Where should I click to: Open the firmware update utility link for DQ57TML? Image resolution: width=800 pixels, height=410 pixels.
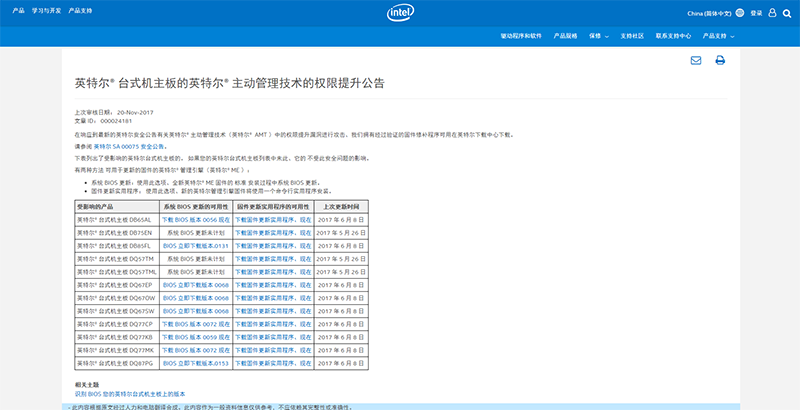(x=273, y=272)
